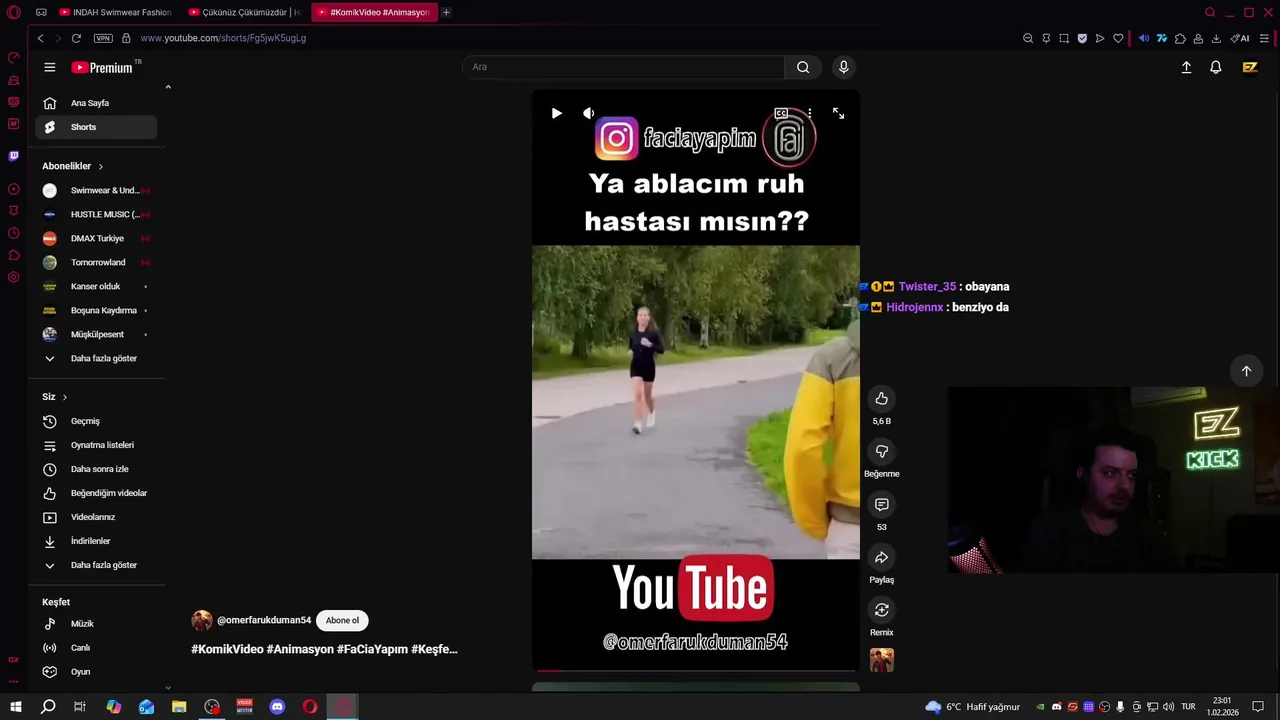The height and width of the screenshot is (720, 1280).
Task: Open Boşuna Kaydırma subscription
Action: pos(96,310)
